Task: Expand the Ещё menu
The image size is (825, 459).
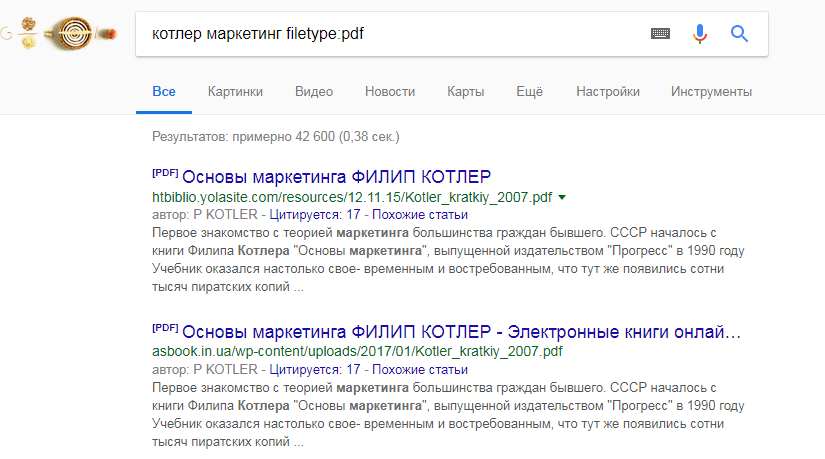Action: [529, 92]
